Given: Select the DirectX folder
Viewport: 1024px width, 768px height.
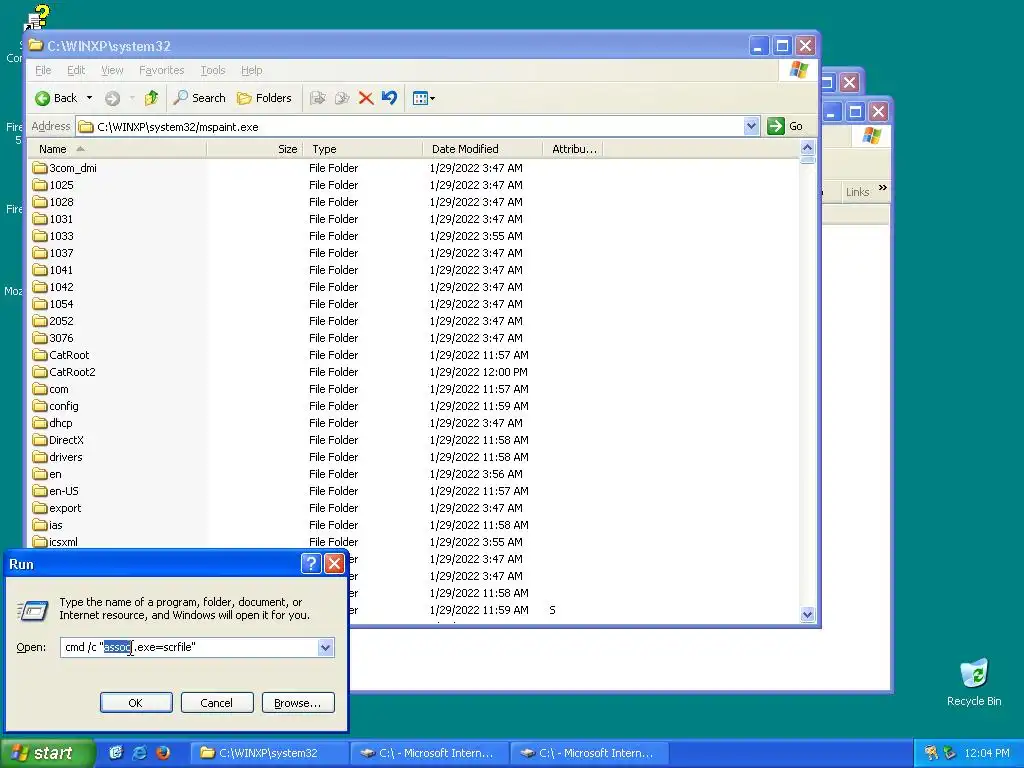Looking at the screenshot, I should click(58, 440).
